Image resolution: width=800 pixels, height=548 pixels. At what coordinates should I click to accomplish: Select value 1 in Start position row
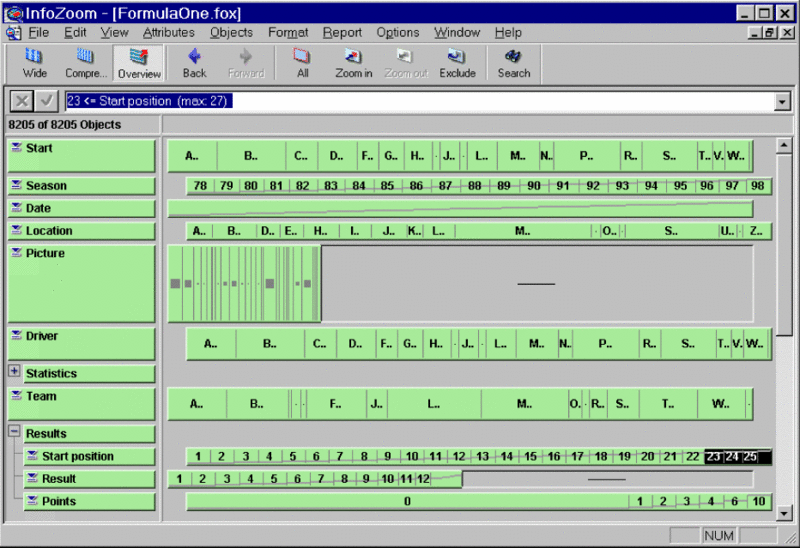198,456
